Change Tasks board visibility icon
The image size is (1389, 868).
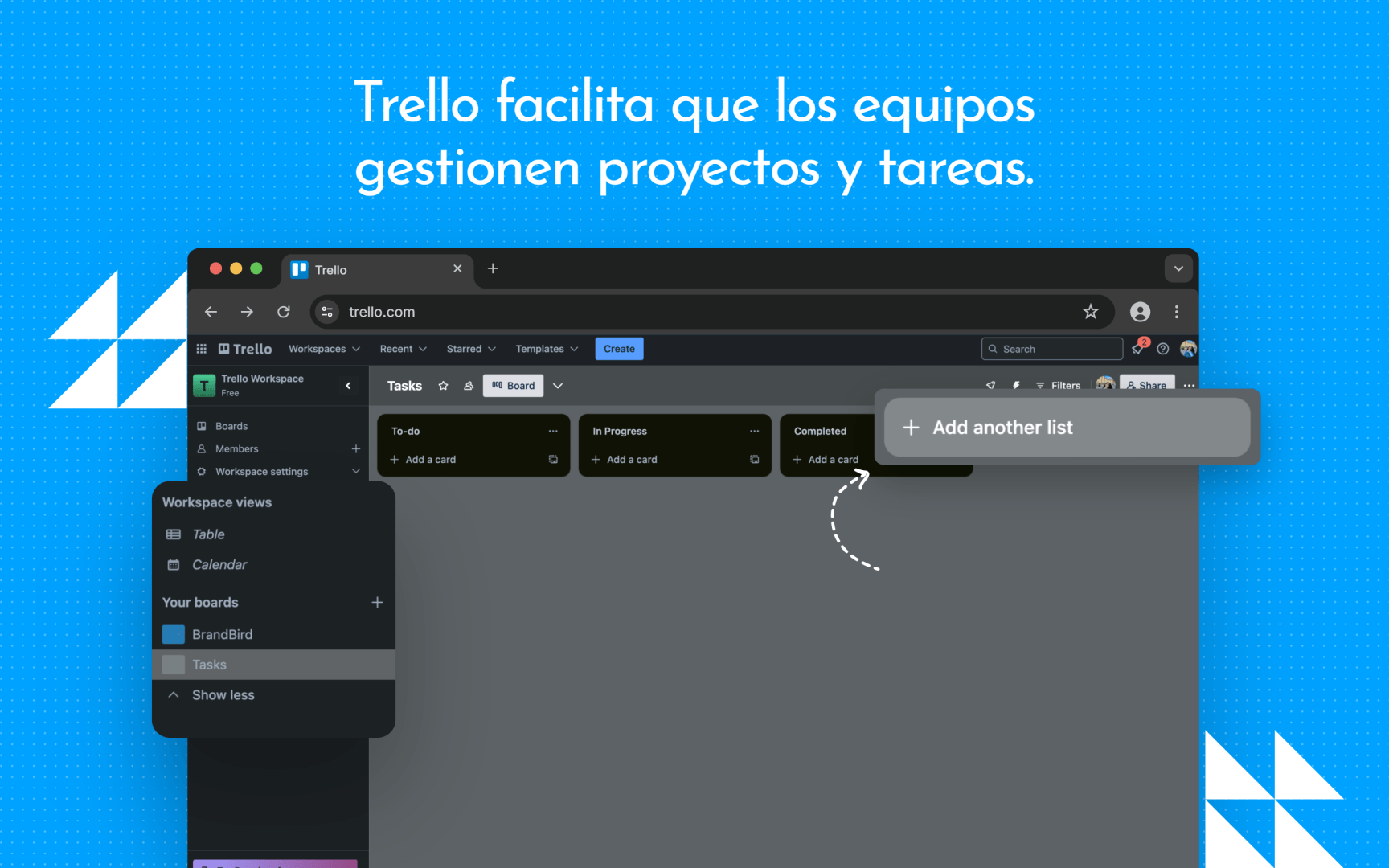click(469, 386)
